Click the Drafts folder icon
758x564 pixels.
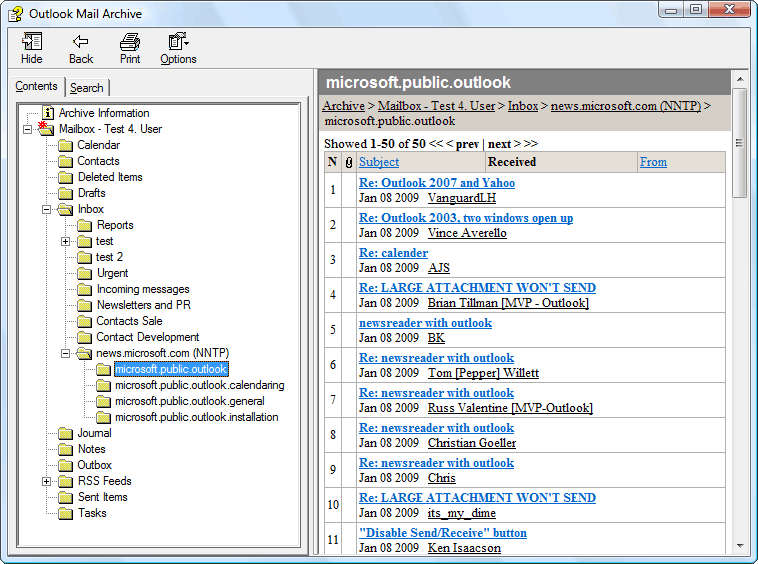point(65,193)
